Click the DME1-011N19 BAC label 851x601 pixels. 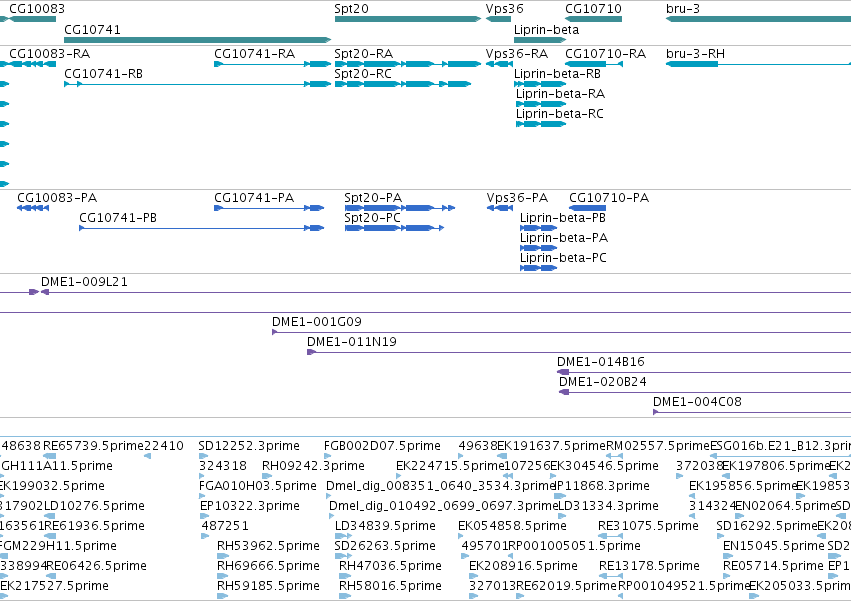click(352, 342)
